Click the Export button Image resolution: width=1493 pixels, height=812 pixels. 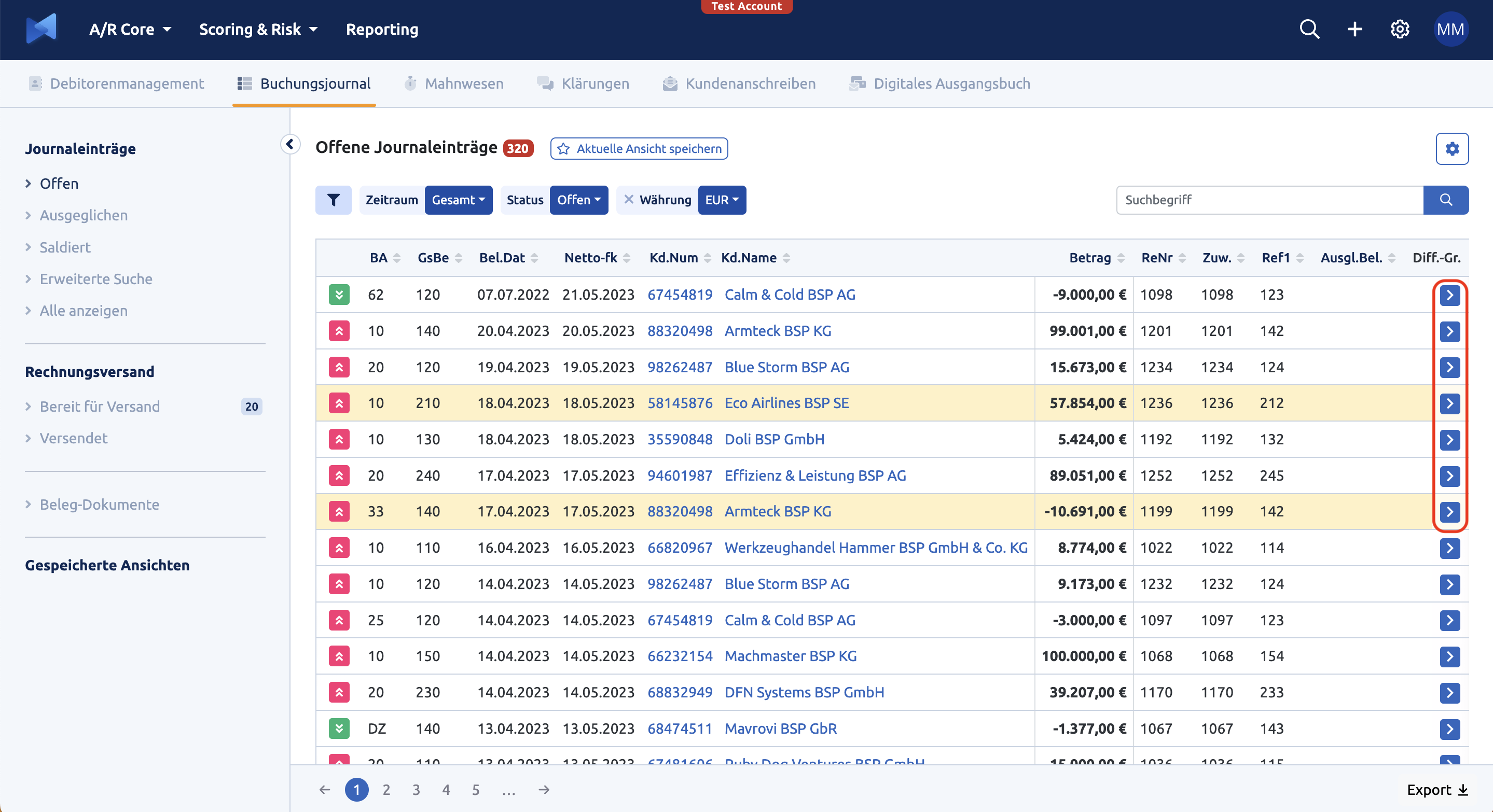click(1437, 790)
